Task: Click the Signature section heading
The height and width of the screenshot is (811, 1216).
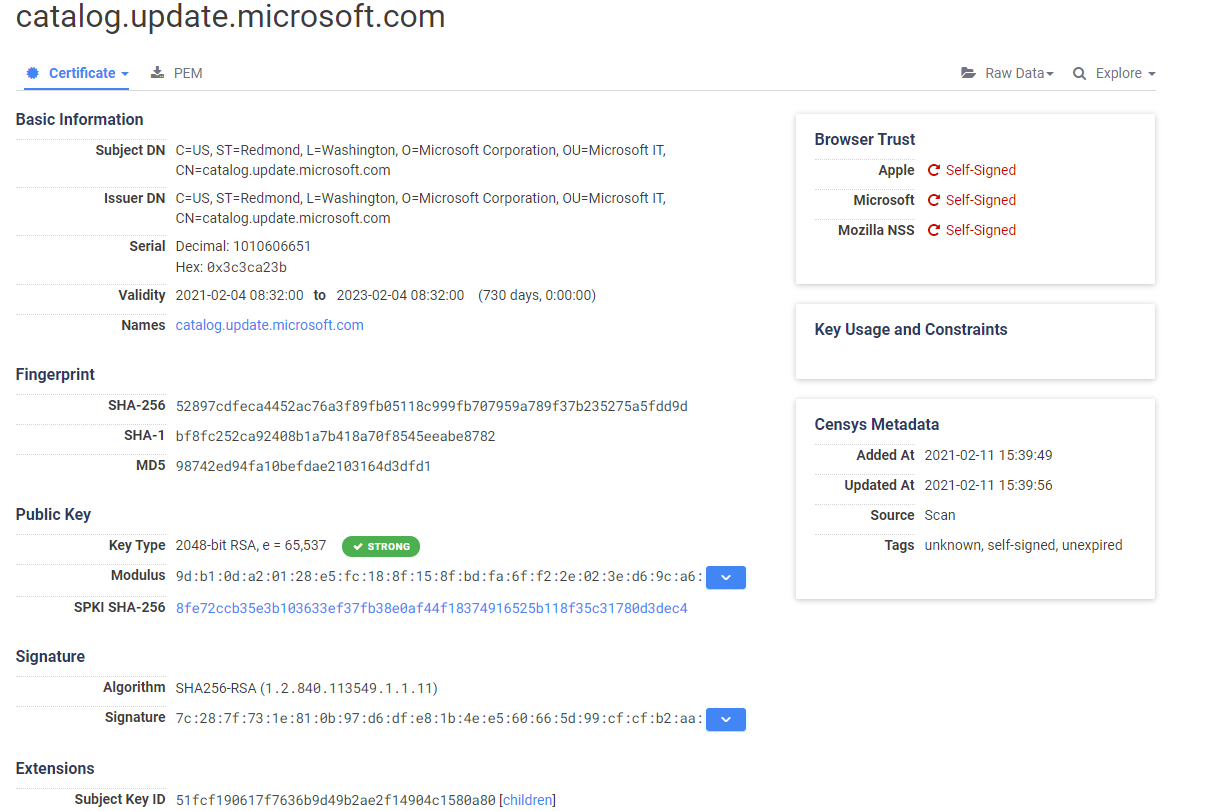Action: [51, 656]
